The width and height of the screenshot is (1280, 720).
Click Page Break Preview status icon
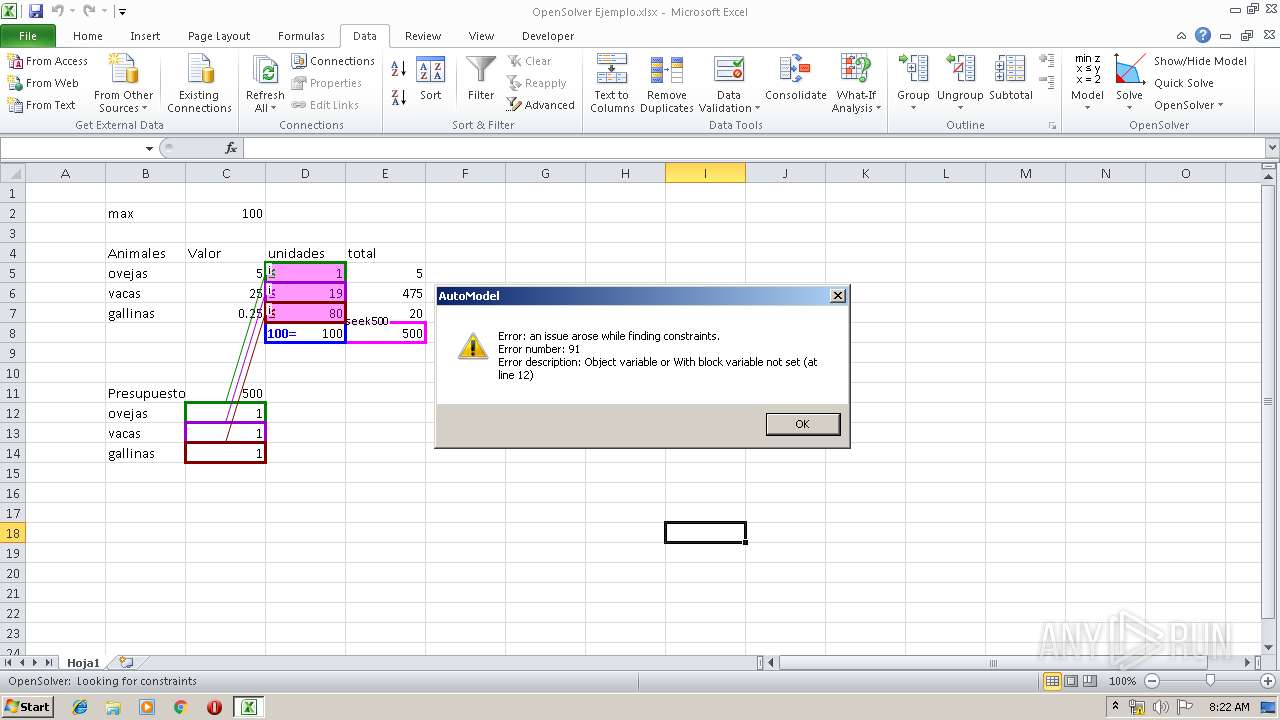coord(1089,681)
